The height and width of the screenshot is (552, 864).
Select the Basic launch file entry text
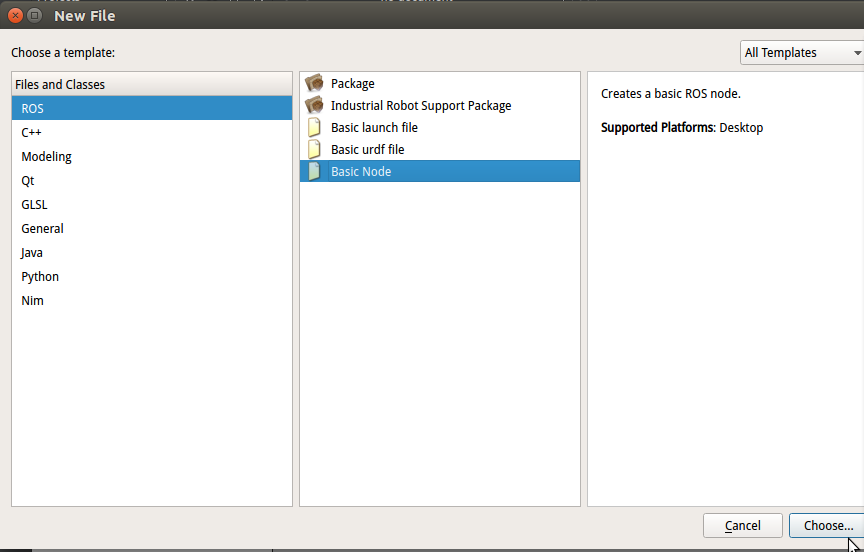374,127
